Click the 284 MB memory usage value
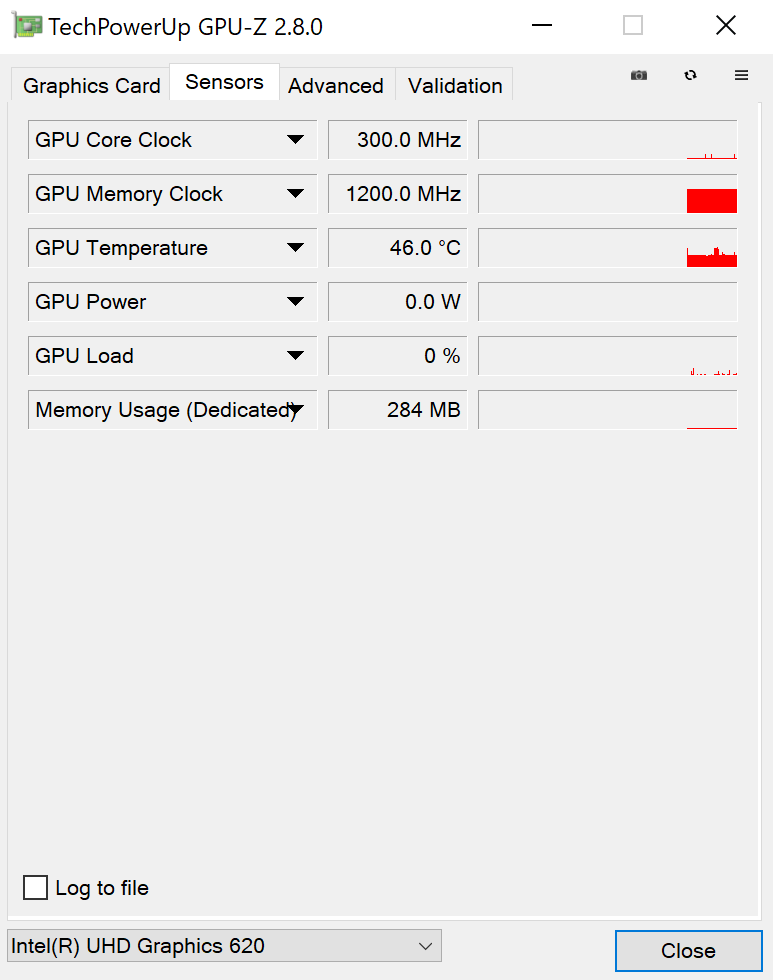Viewport: 773px width, 980px height. click(x=398, y=410)
